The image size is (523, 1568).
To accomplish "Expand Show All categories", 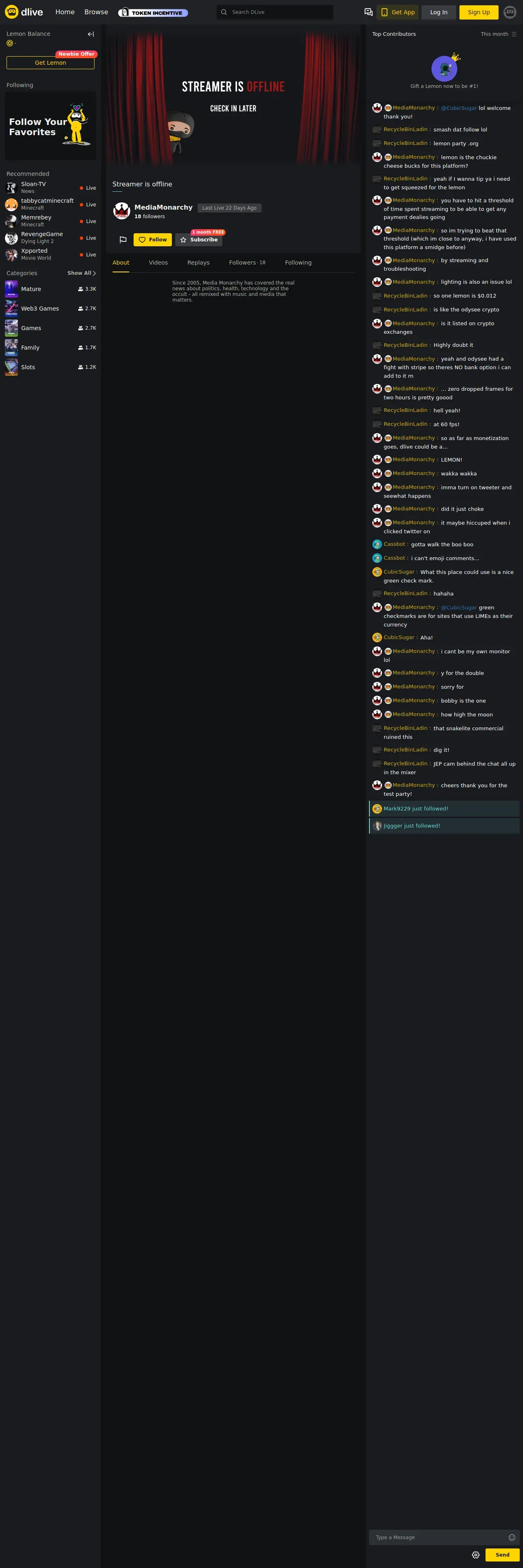I will (x=81, y=273).
